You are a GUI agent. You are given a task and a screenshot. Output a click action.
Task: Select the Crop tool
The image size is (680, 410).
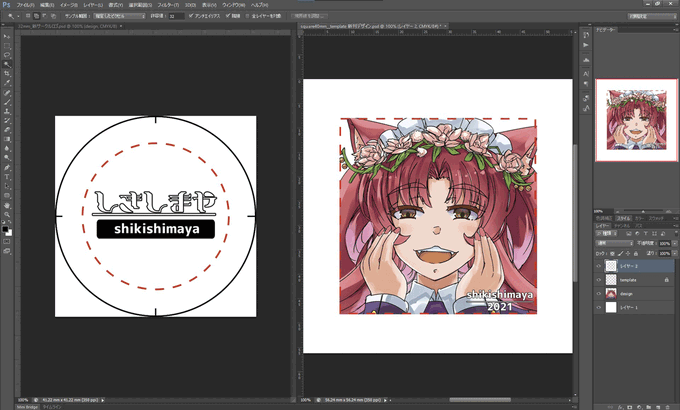coord(7,74)
